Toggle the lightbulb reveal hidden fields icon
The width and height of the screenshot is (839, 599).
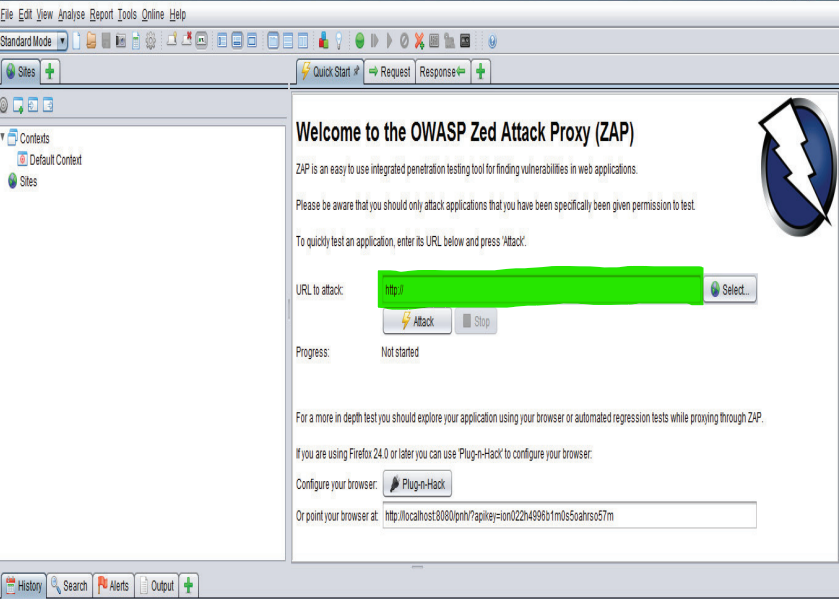339,41
